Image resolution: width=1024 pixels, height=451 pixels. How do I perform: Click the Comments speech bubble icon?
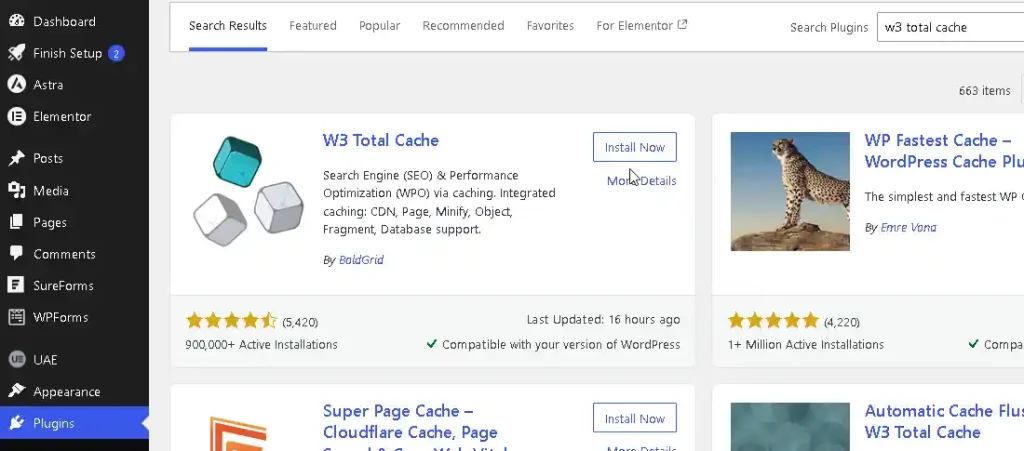pos(16,253)
